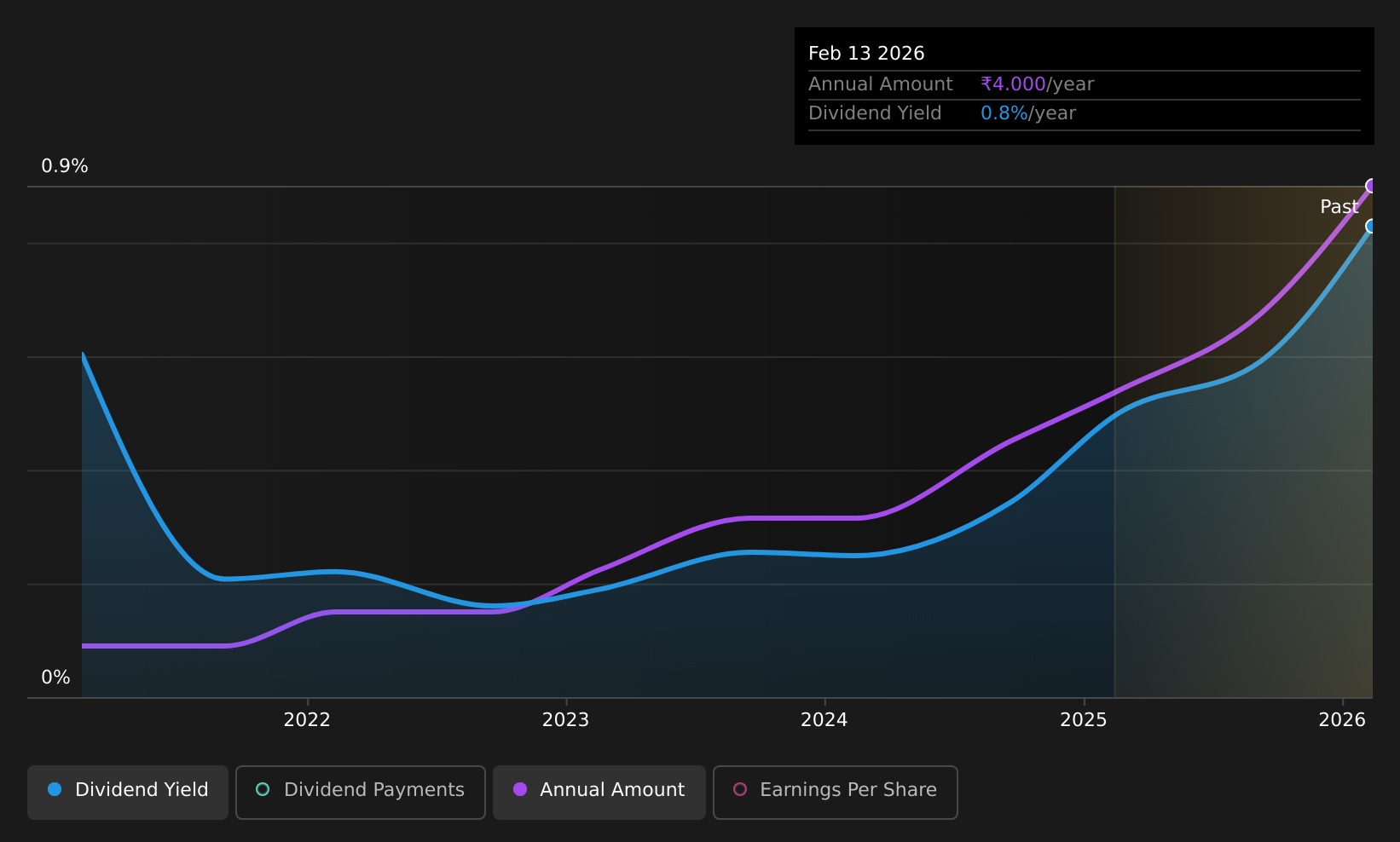This screenshot has width=1400, height=842.
Task: Toggle the Dividend Yield legend series
Action: pos(128,792)
